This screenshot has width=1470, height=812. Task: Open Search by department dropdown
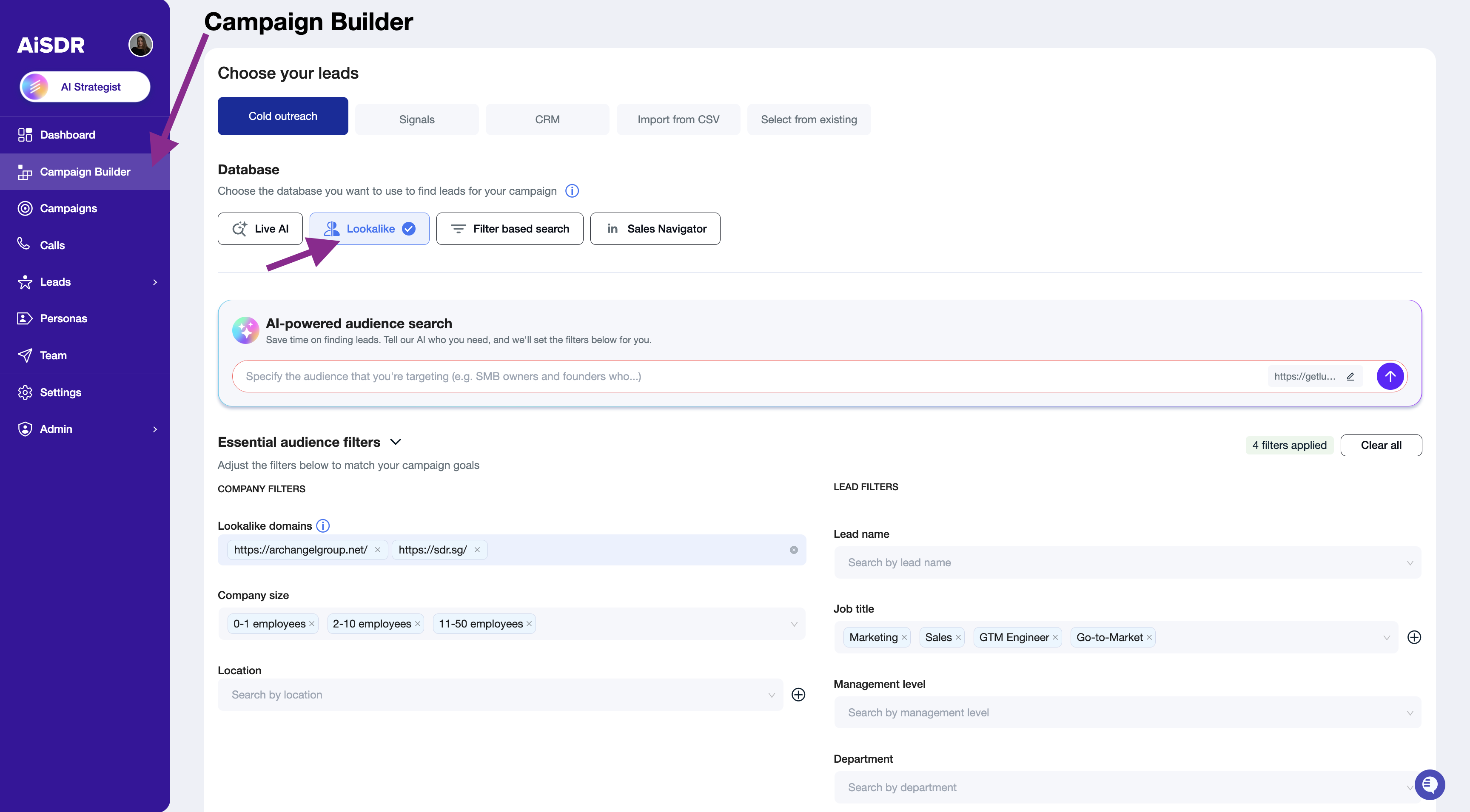1128,787
